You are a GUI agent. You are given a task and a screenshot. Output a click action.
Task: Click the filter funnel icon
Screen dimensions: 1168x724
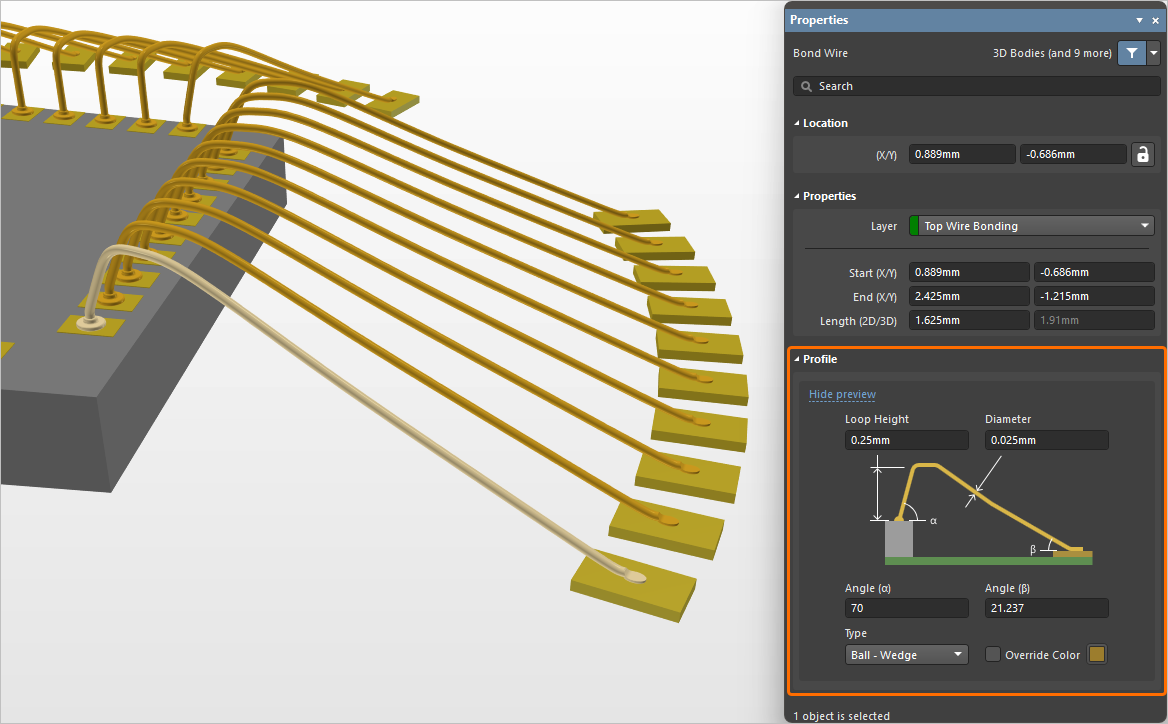click(1131, 54)
